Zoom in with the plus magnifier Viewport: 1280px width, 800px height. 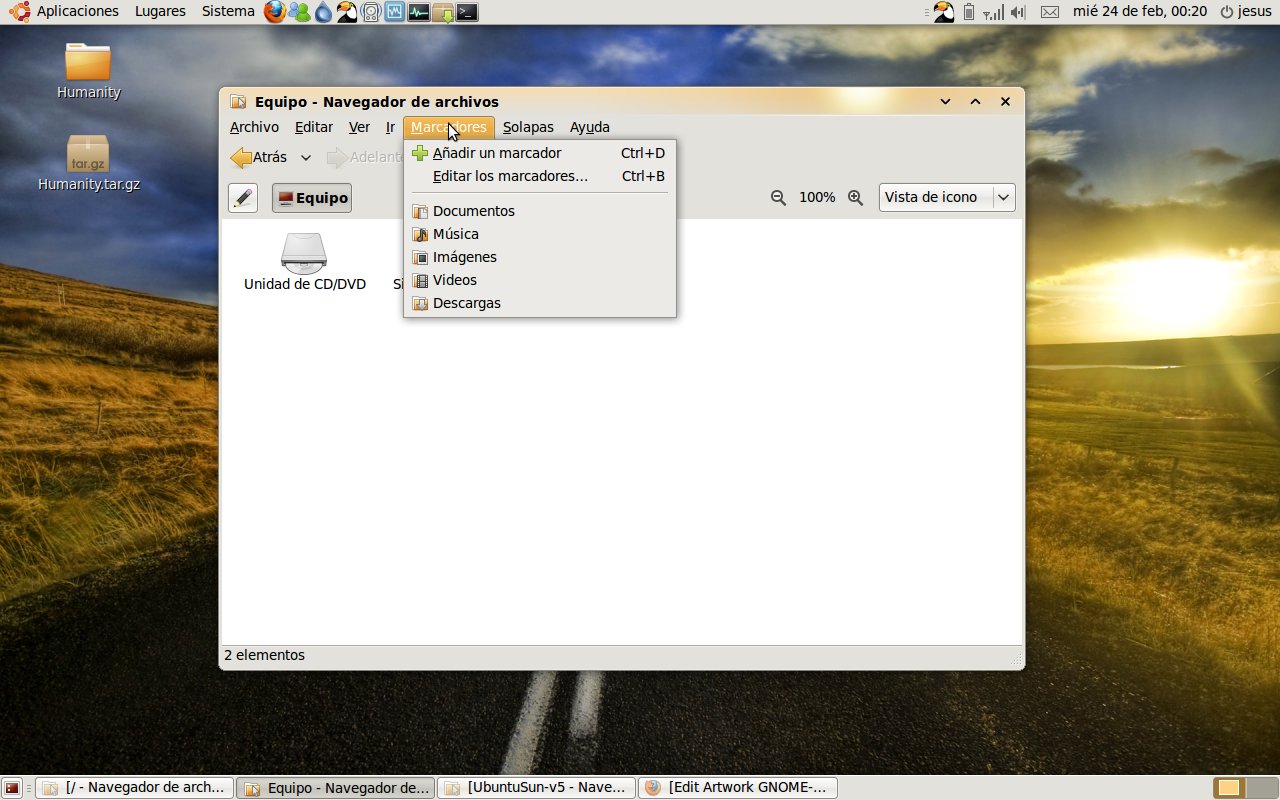tap(855, 198)
